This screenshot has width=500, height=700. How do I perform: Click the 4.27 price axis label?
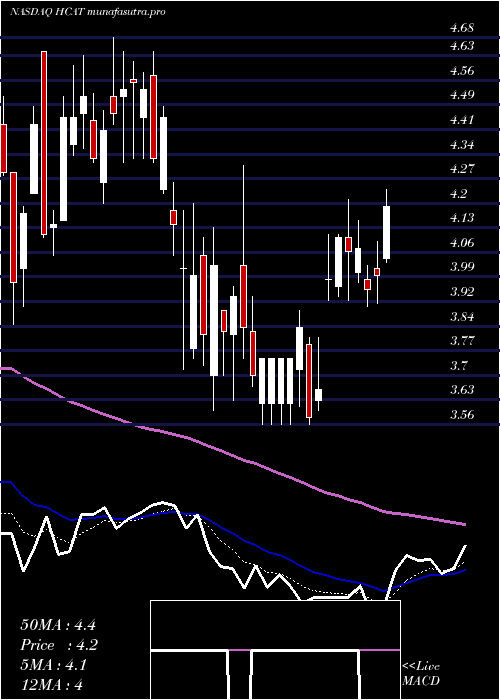pyautogui.click(x=461, y=169)
